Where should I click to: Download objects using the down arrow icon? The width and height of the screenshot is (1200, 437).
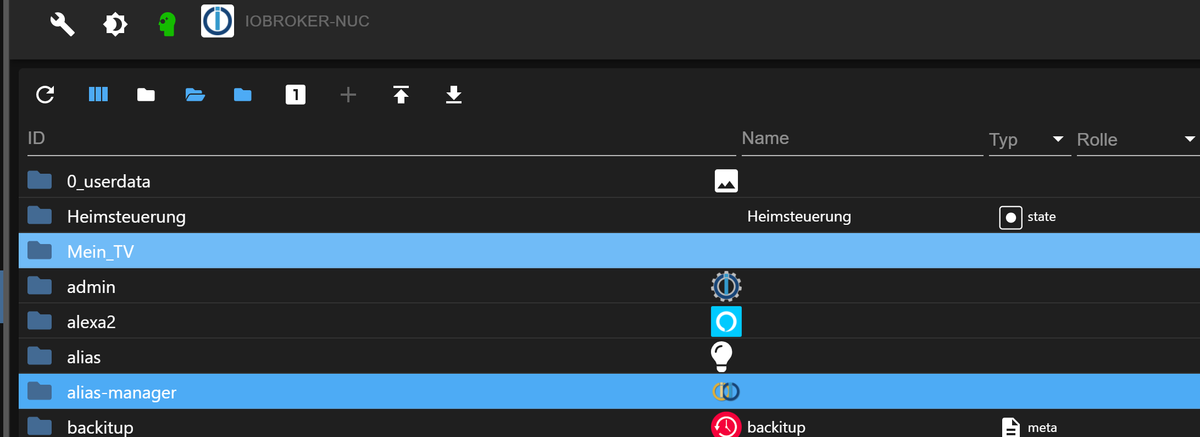(x=453, y=95)
